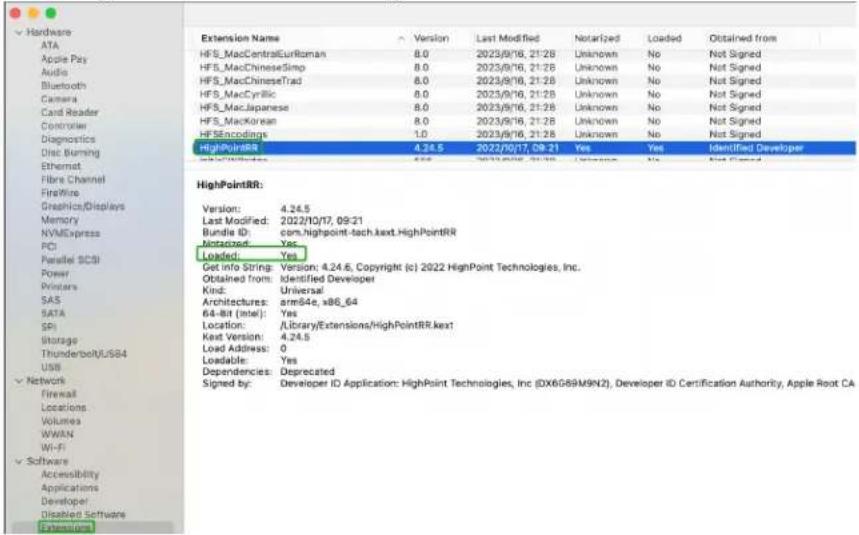Select Developer under Software
The height and width of the screenshot is (535, 859).
point(64,502)
